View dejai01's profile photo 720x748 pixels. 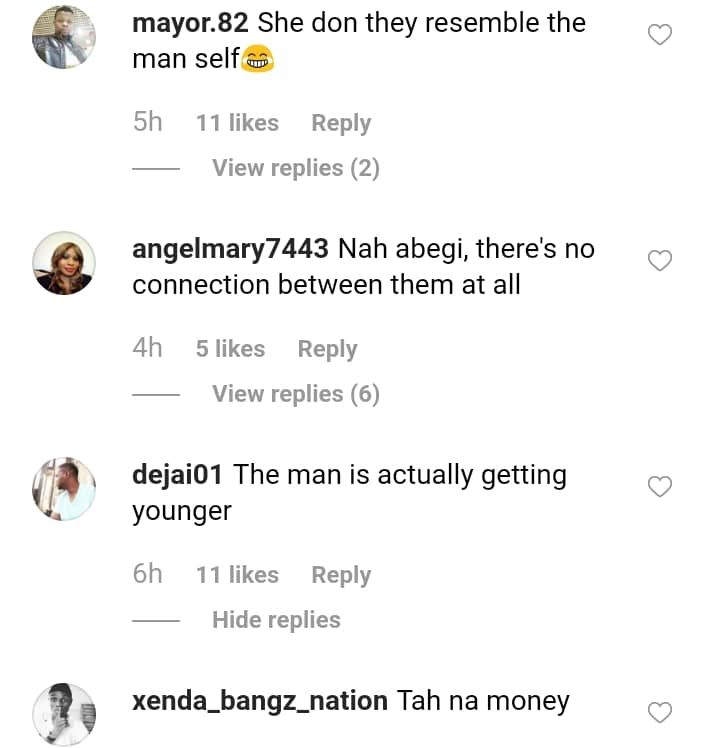coord(64,489)
